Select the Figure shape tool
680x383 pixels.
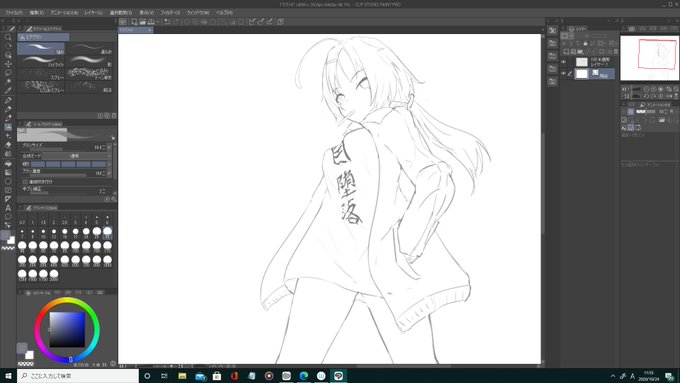pyautogui.click(x=8, y=181)
